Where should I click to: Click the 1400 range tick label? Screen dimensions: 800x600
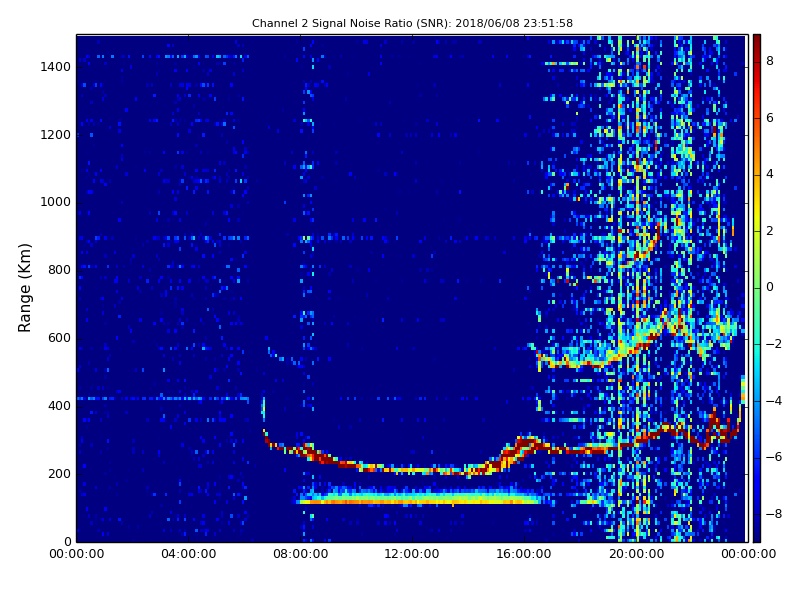56,67
